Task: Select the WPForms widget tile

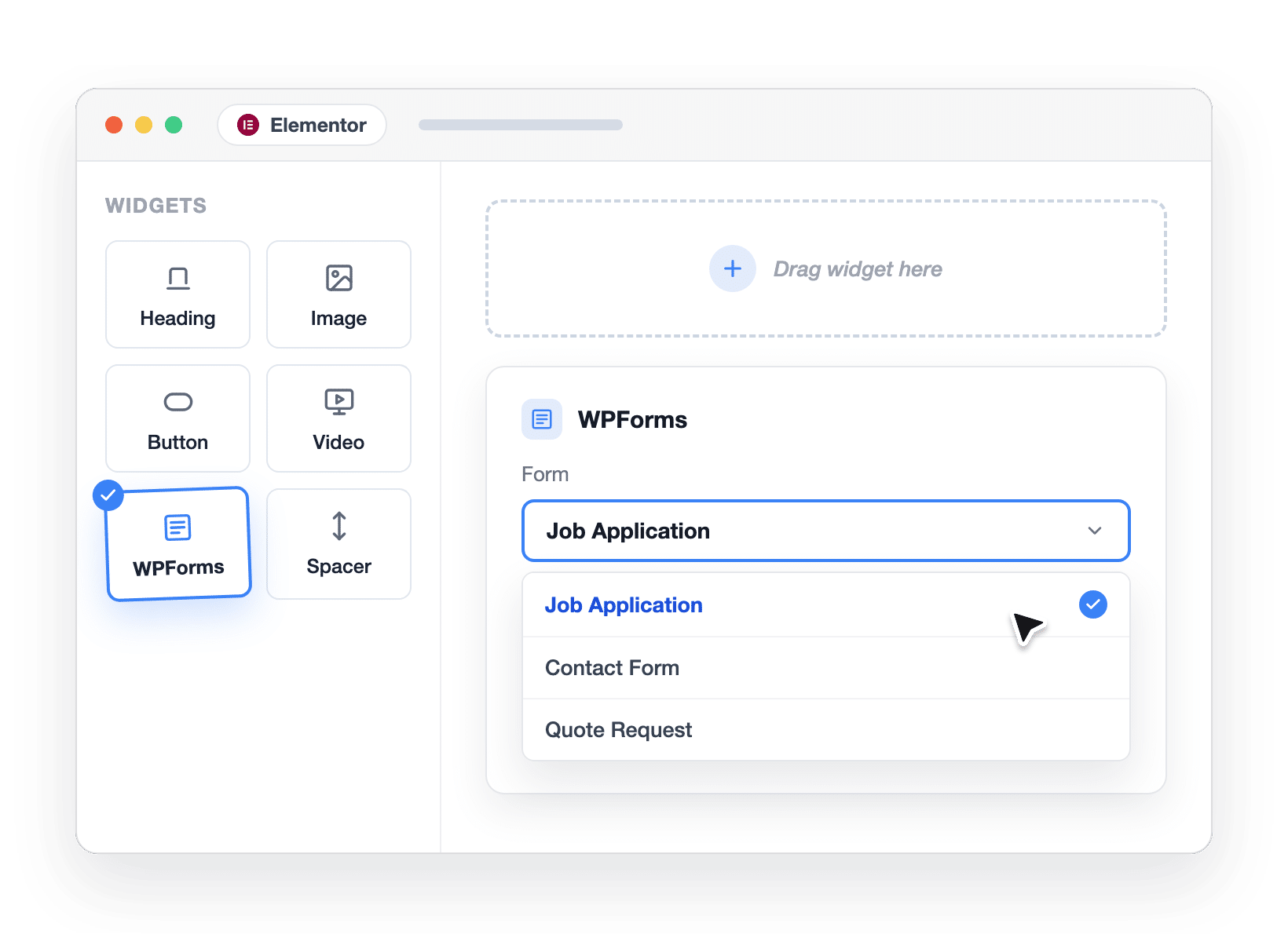Action: coord(179,544)
